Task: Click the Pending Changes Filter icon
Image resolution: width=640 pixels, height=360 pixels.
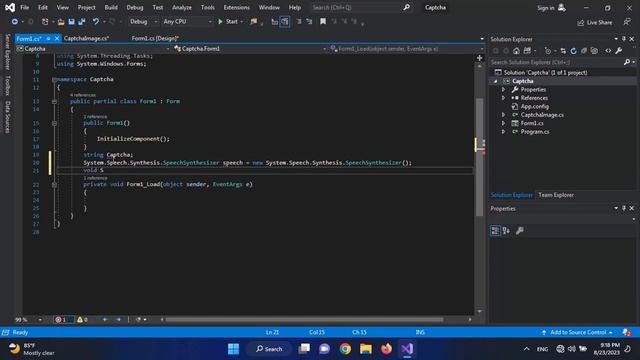Action: (548, 51)
